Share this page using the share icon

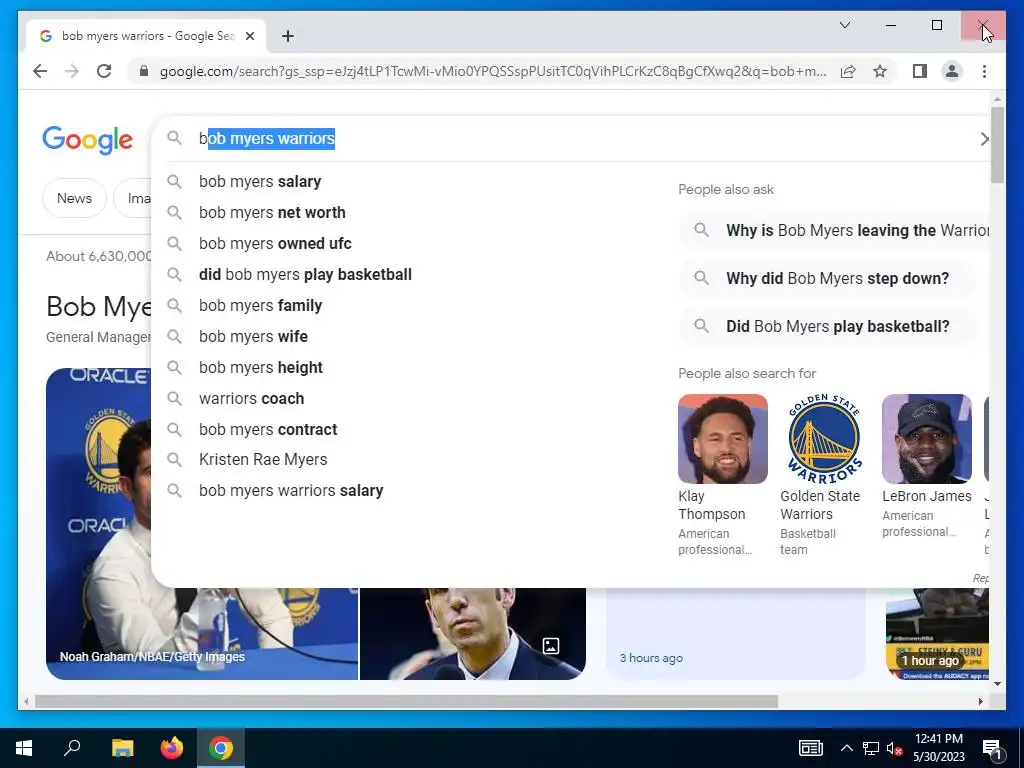point(848,71)
